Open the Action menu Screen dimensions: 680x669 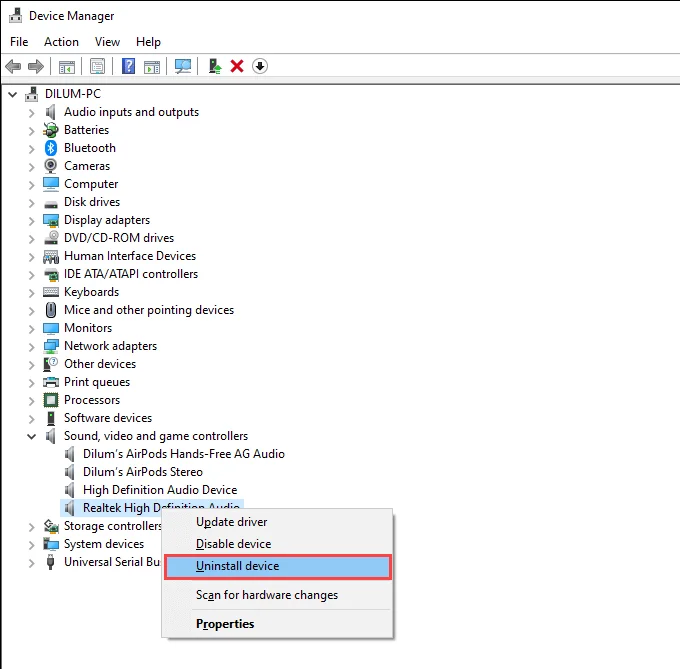[61, 42]
